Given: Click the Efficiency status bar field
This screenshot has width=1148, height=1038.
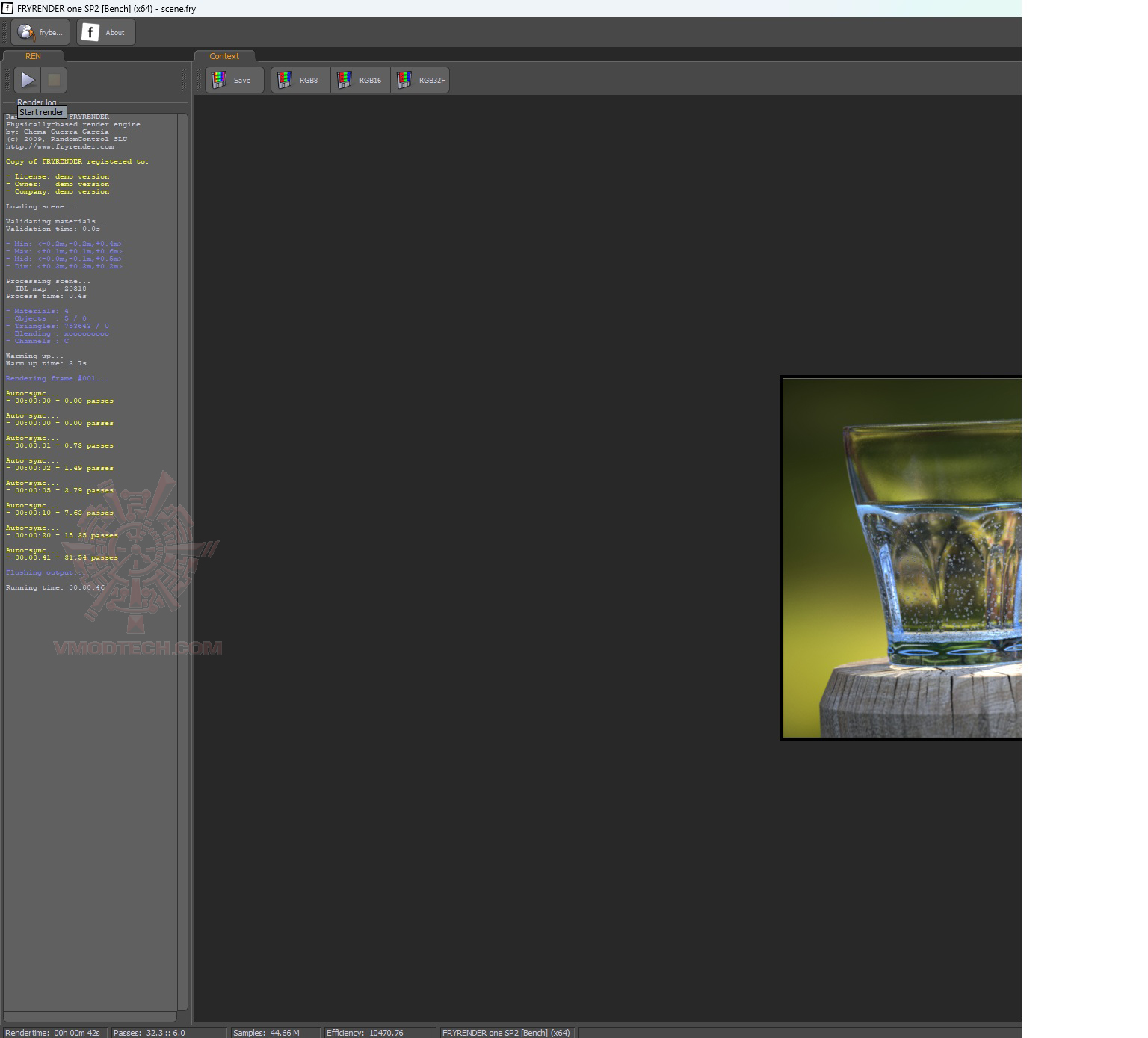Looking at the screenshot, I should click(x=378, y=1033).
